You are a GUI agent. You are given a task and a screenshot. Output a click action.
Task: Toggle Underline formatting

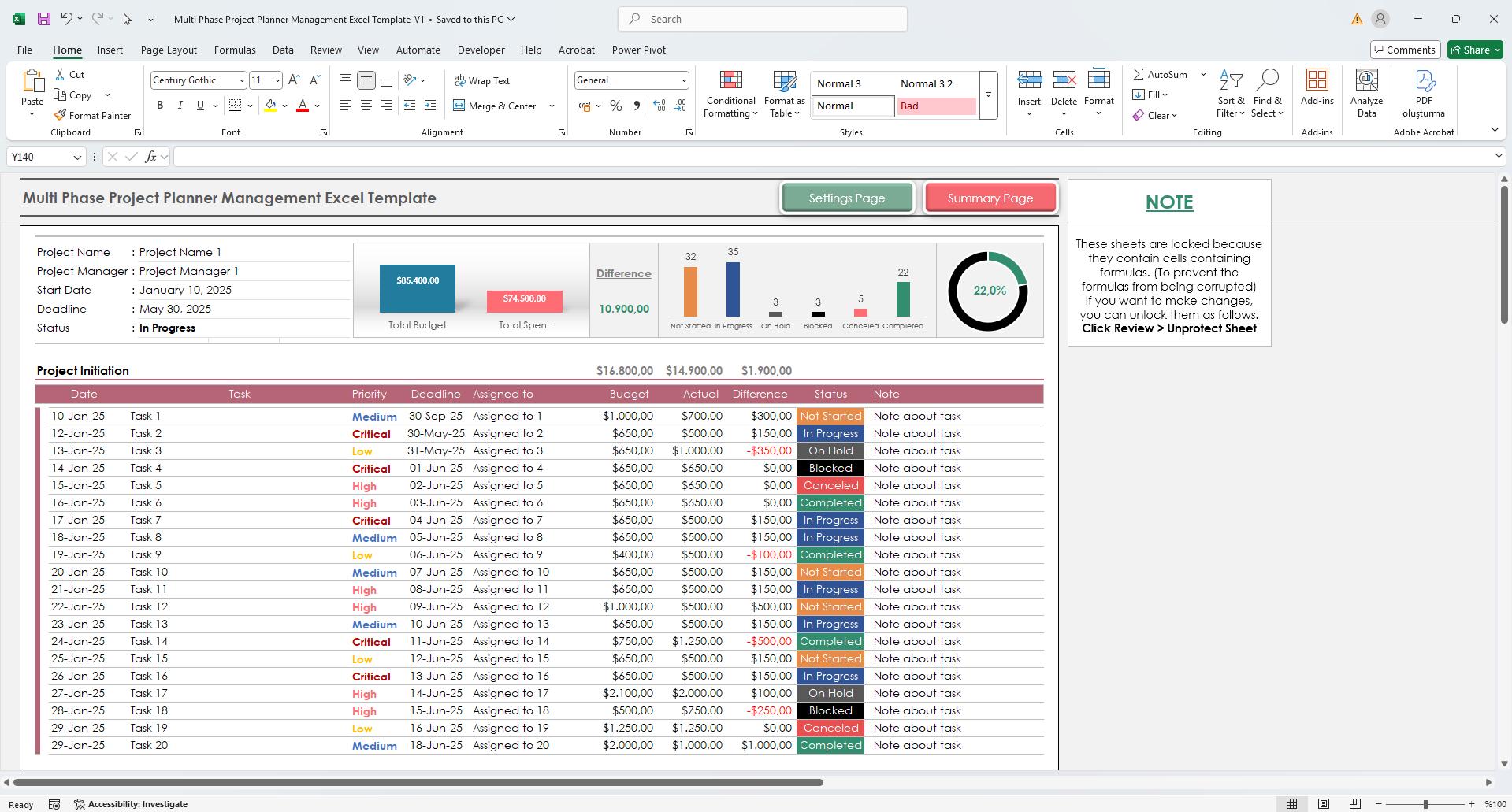coord(200,106)
